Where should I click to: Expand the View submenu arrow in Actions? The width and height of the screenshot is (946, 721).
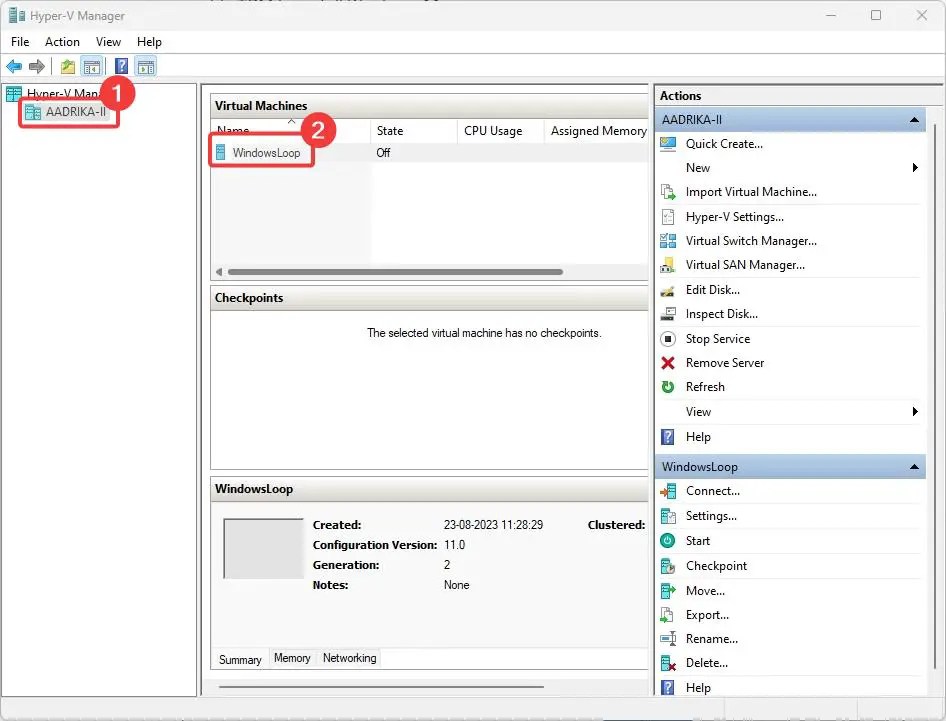click(x=915, y=411)
